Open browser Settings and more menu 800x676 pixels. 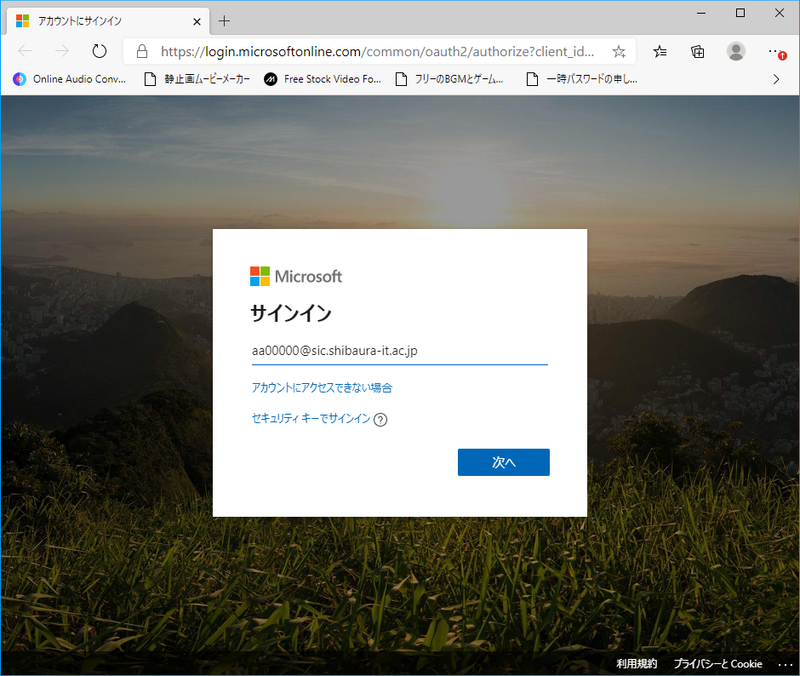(776, 51)
